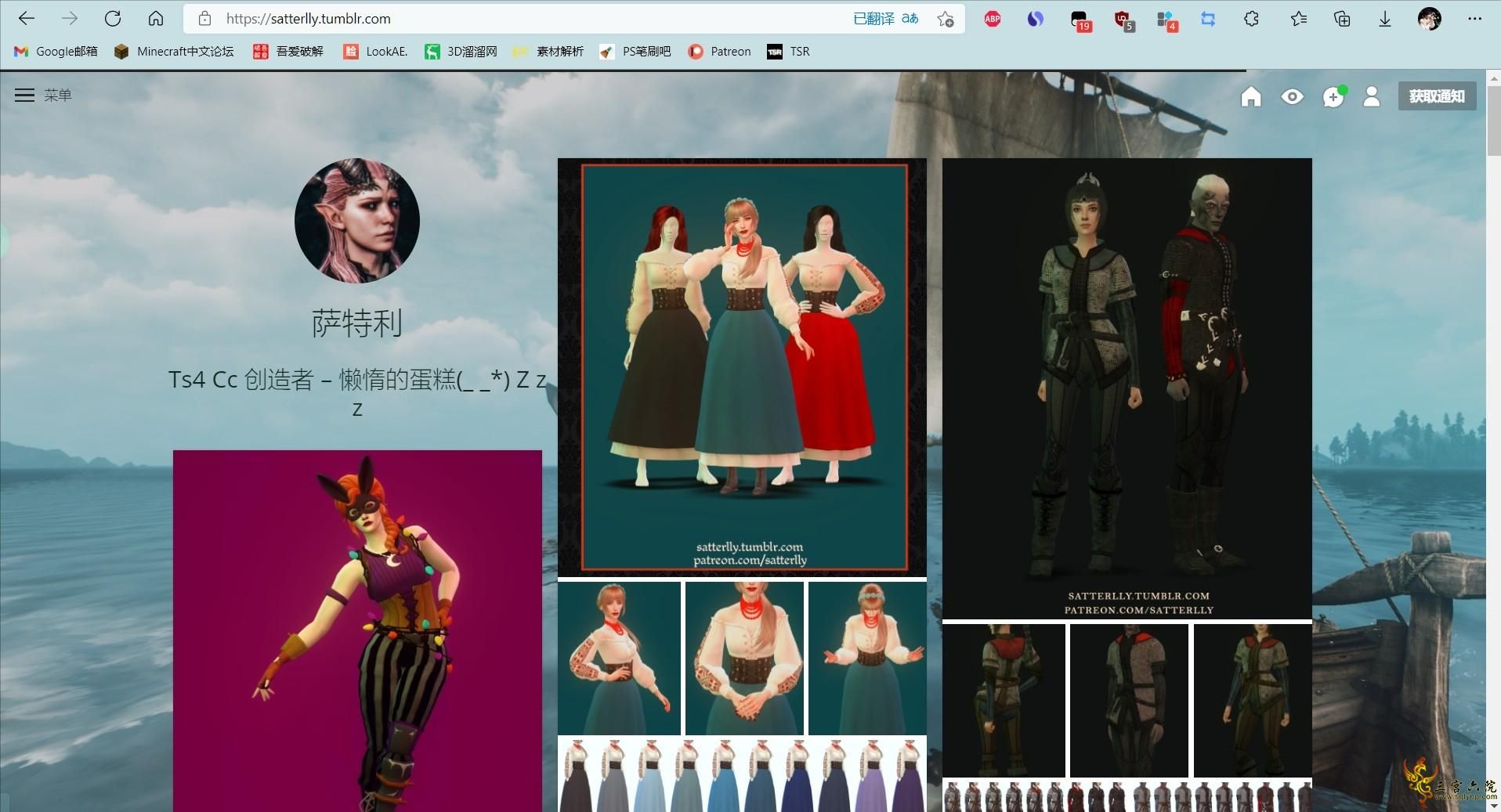Image resolution: width=1501 pixels, height=812 pixels.
Task: Open the collections icon
Action: point(1342,19)
